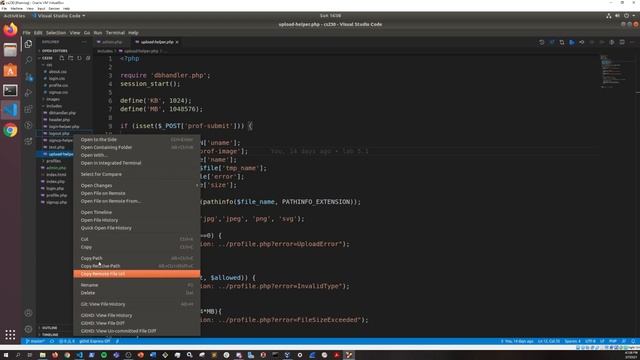Switch to the admin.php editor tab
The height and width of the screenshot is (360, 640).
[x=112, y=42]
